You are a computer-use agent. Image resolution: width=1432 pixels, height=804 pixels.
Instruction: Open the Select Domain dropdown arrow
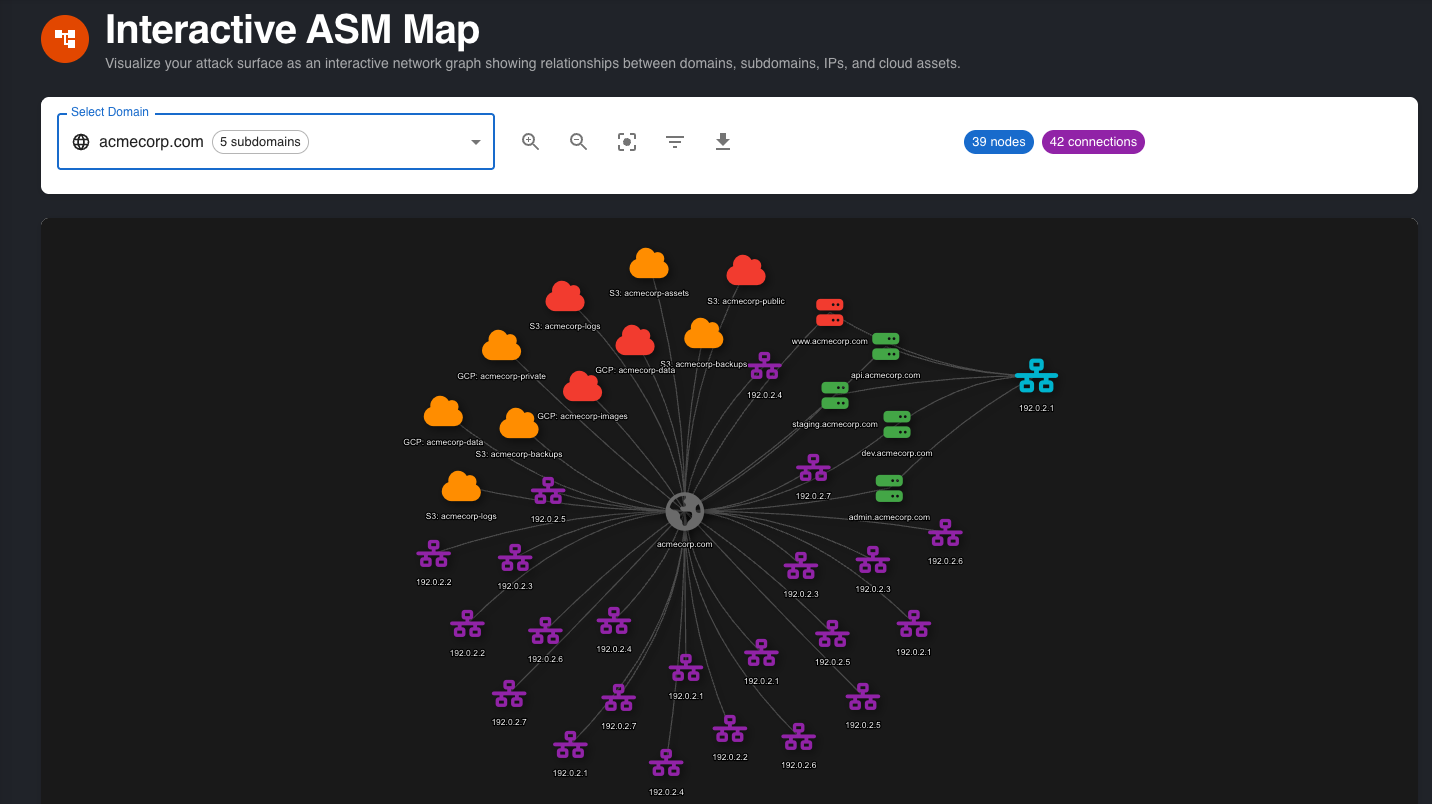pyautogui.click(x=476, y=142)
